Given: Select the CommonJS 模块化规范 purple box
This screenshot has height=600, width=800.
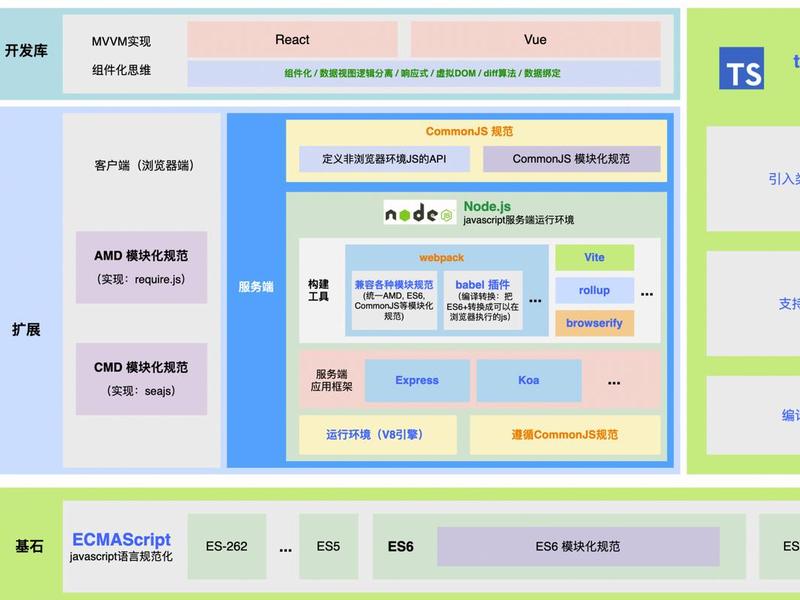Looking at the screenshot, I should coord(571,159).
